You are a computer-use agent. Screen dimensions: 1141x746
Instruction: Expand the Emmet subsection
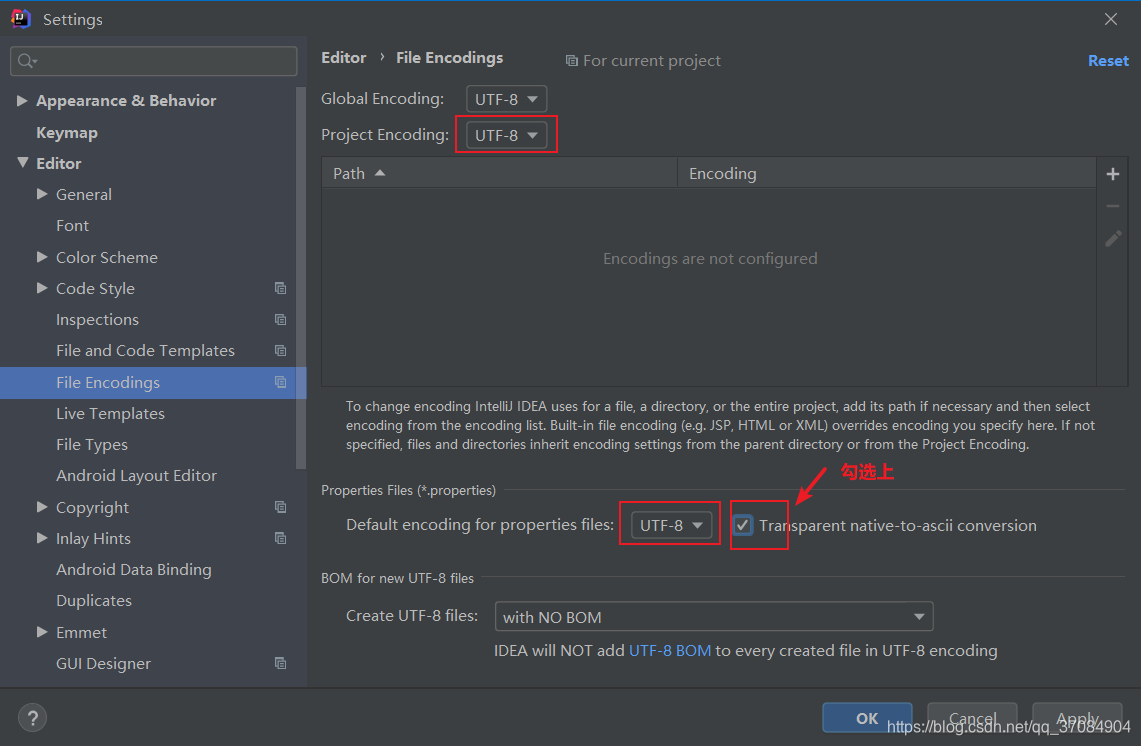[42, 632]
